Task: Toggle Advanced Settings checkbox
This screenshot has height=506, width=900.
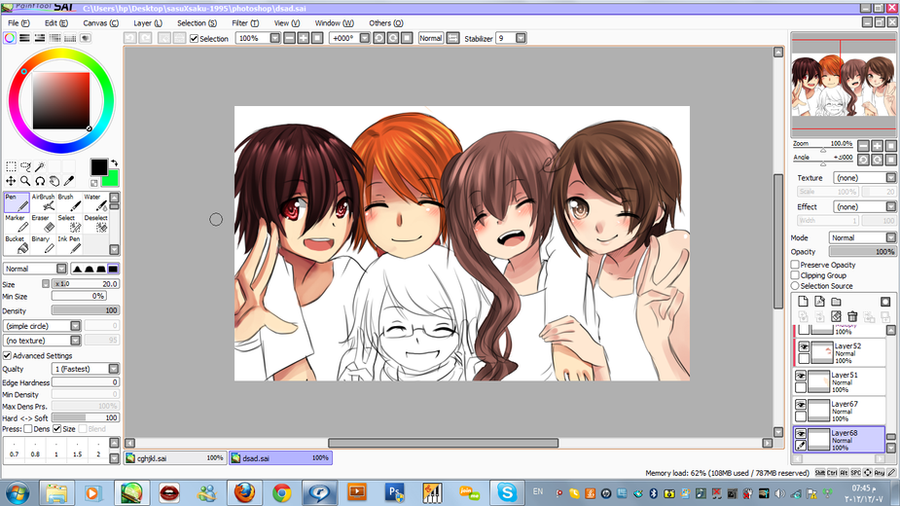Action: (x=7, y=356)
